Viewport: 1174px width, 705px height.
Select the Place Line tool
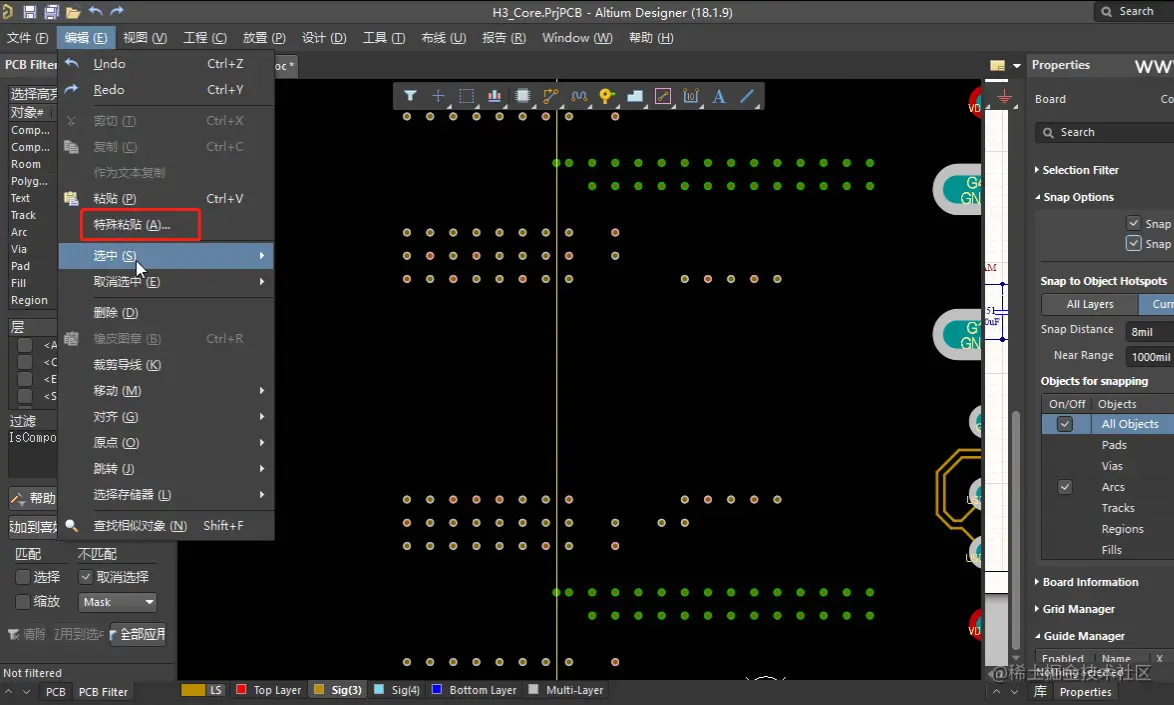[x=747, y=96]
